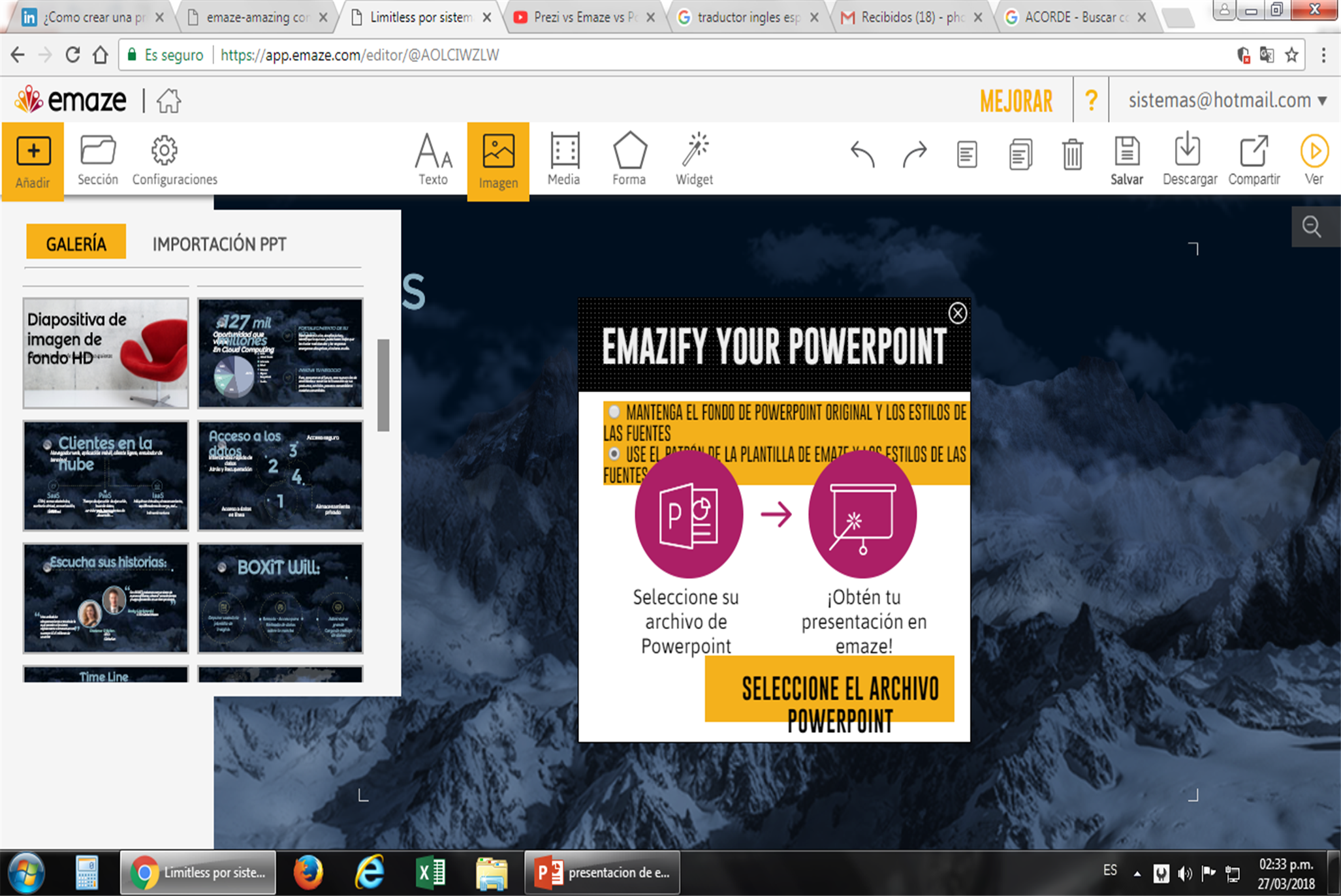Undo the last action arrow
Image resolution: width=1341 pixels, height=896 pixels.
pos(862,155)
